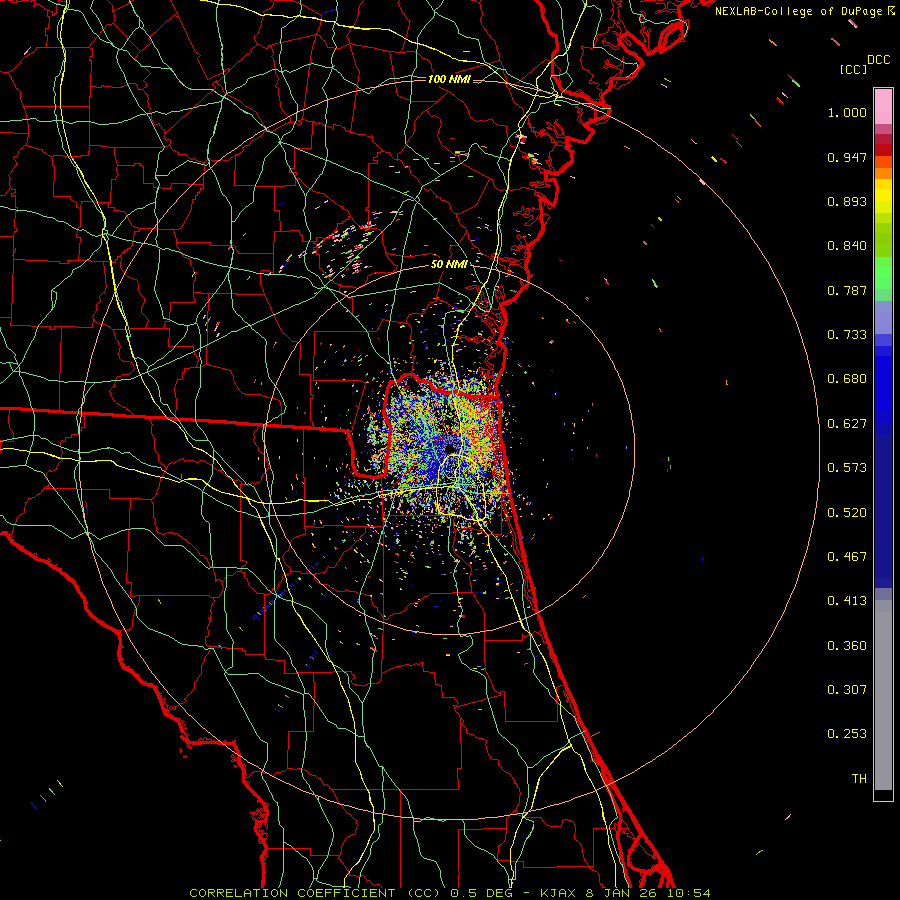900x900 pixels.
Task: Click the 0.413 color scale value
Action: pyautogui.click(x=847, y=601)
